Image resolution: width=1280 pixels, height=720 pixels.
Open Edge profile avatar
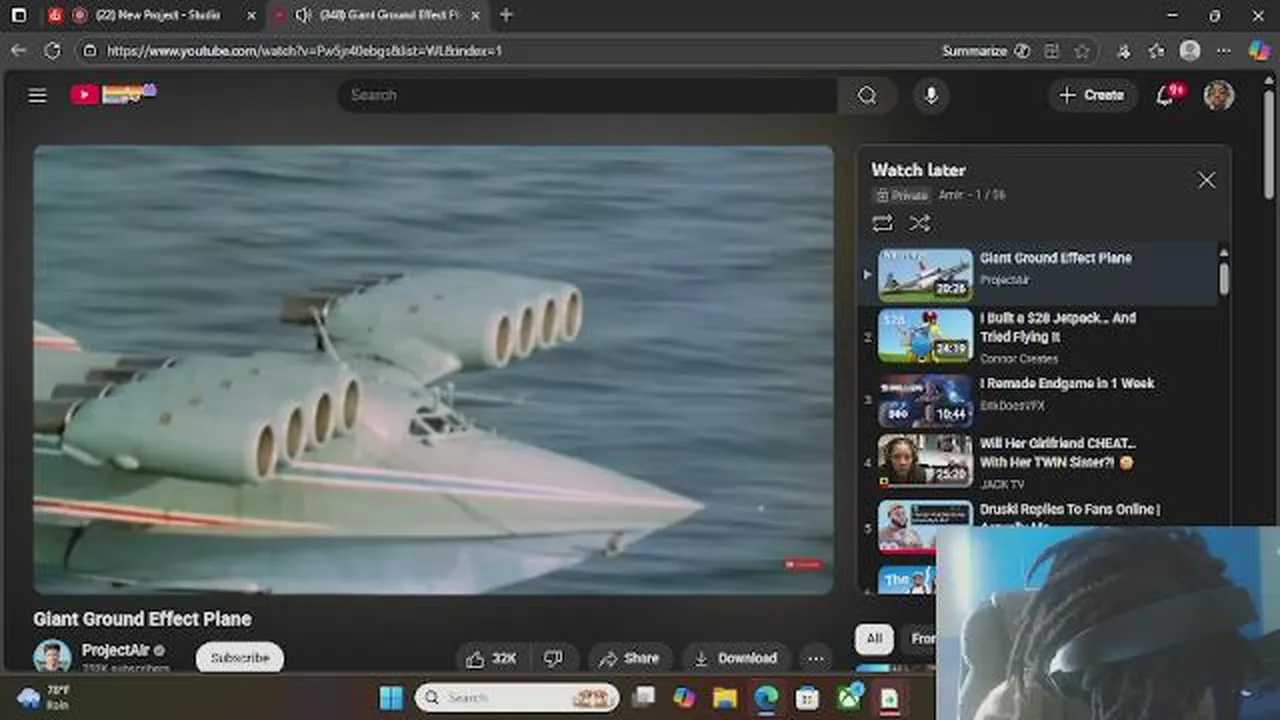tap(1190, 50)
